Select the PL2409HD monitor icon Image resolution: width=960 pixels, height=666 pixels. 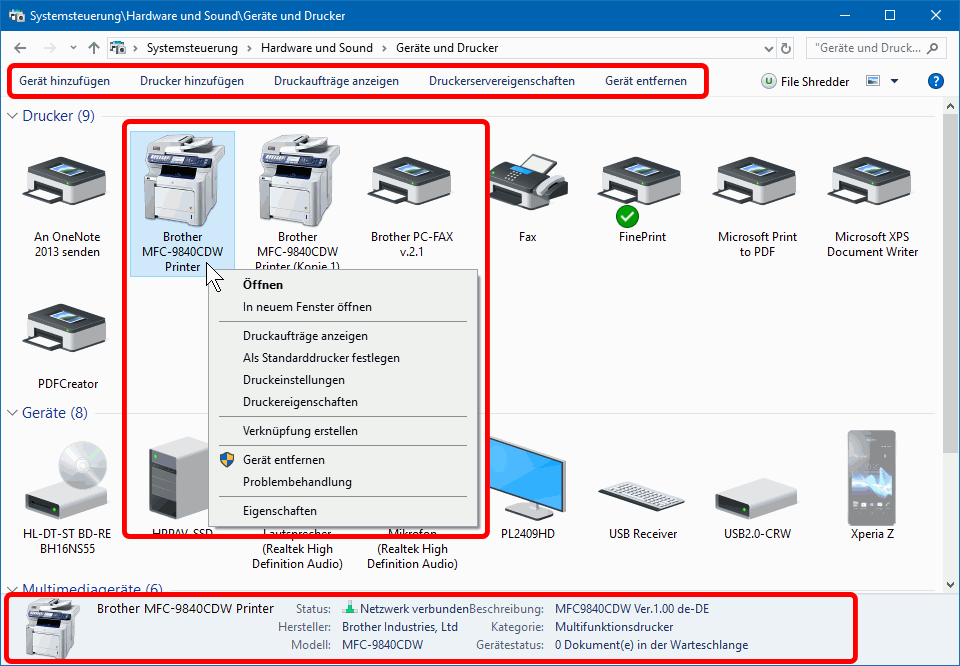(527, 480)
